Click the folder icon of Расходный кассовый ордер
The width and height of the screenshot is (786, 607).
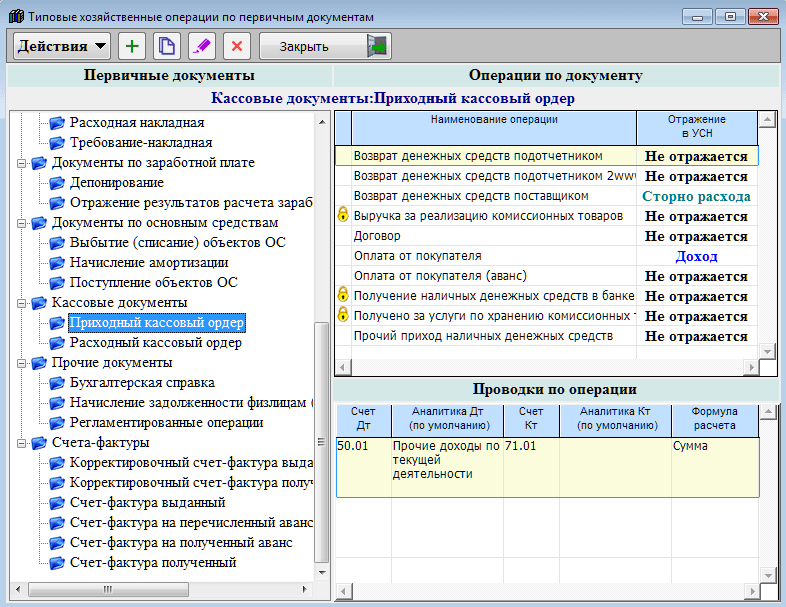point(57,343)
